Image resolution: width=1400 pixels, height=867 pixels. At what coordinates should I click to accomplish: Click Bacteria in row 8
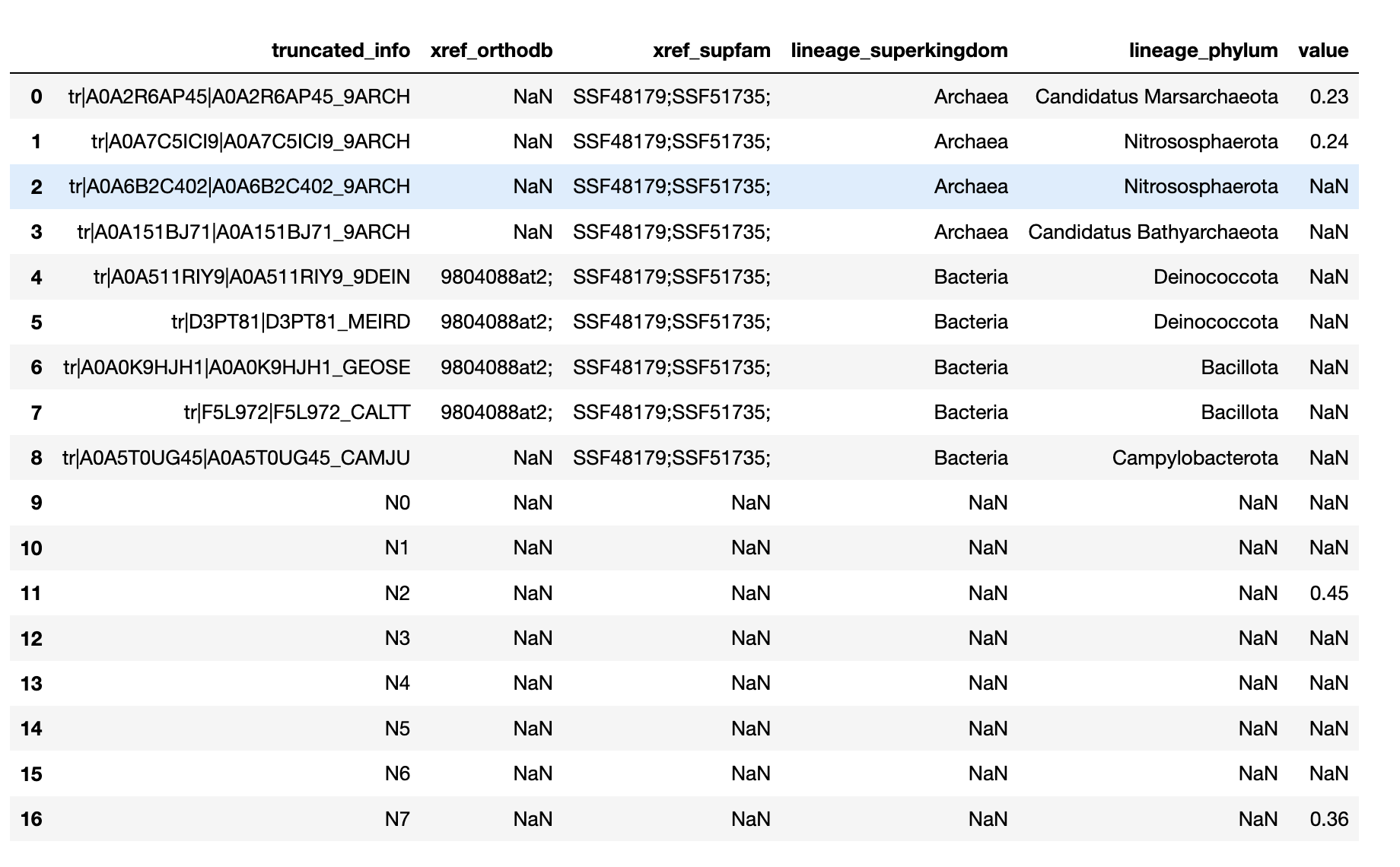pyautogui.click(x=971, y=458)
